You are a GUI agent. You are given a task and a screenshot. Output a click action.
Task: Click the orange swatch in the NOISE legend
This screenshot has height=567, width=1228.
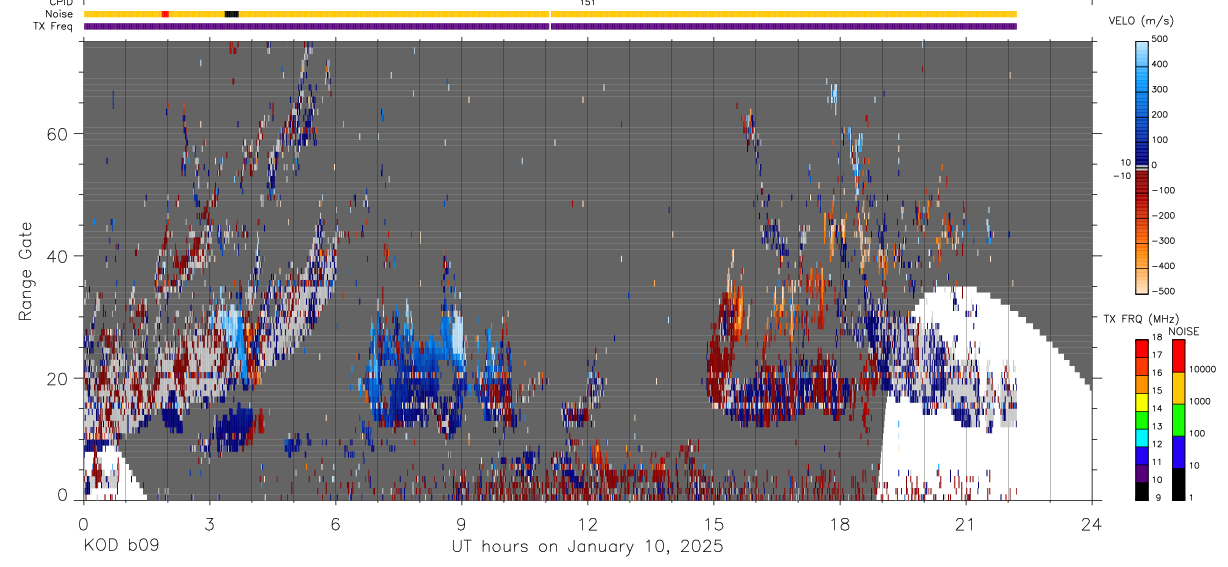1179,388
